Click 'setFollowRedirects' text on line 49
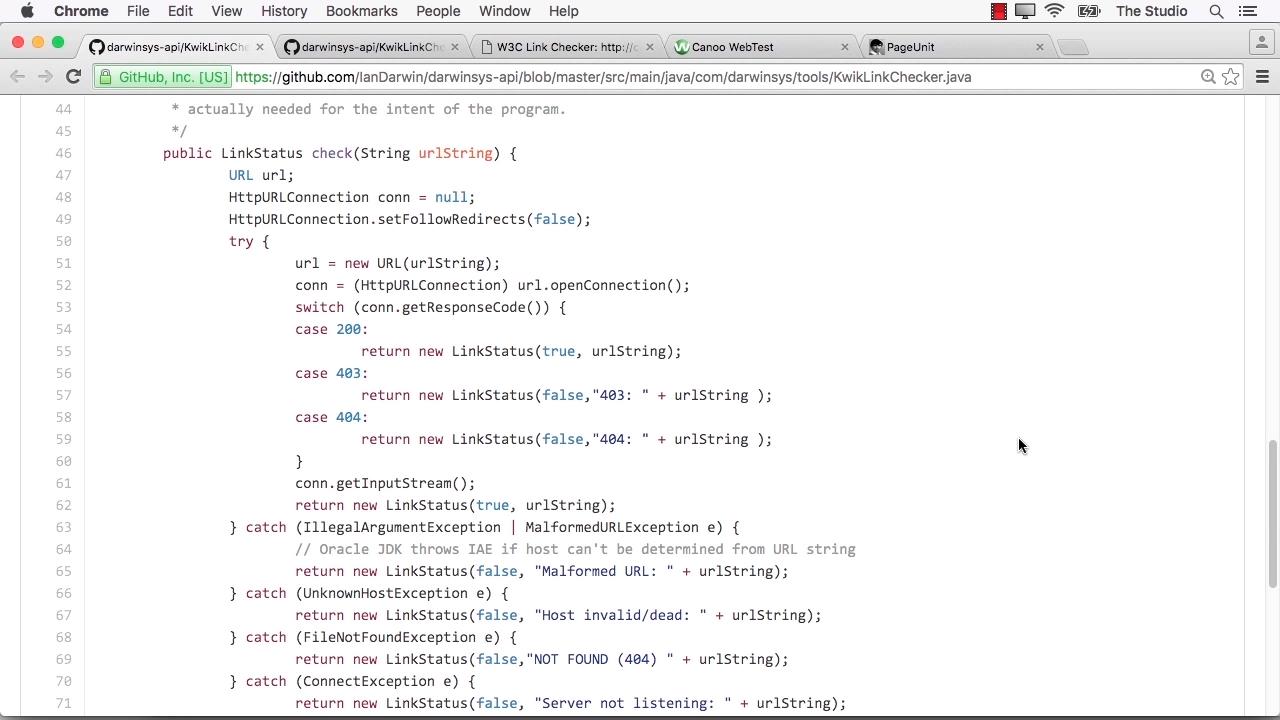Viewport: 1280px width, 720px height. click(451, 219)
